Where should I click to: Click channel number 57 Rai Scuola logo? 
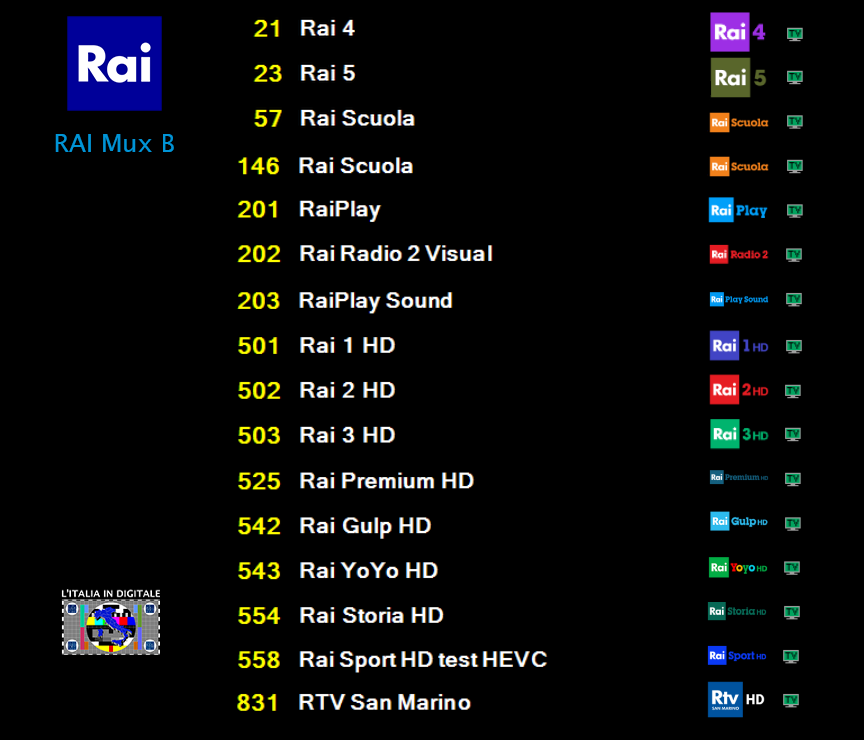point(738,122)
